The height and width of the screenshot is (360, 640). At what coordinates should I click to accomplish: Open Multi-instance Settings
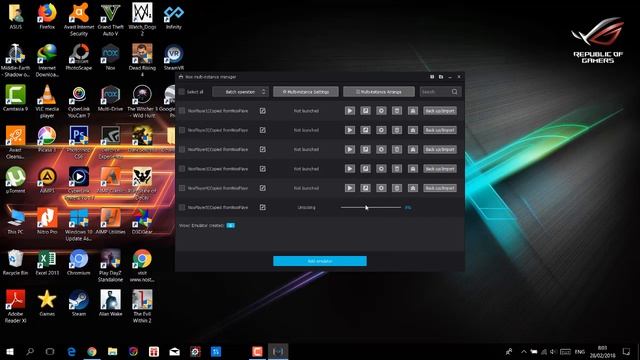click(306, 92)
